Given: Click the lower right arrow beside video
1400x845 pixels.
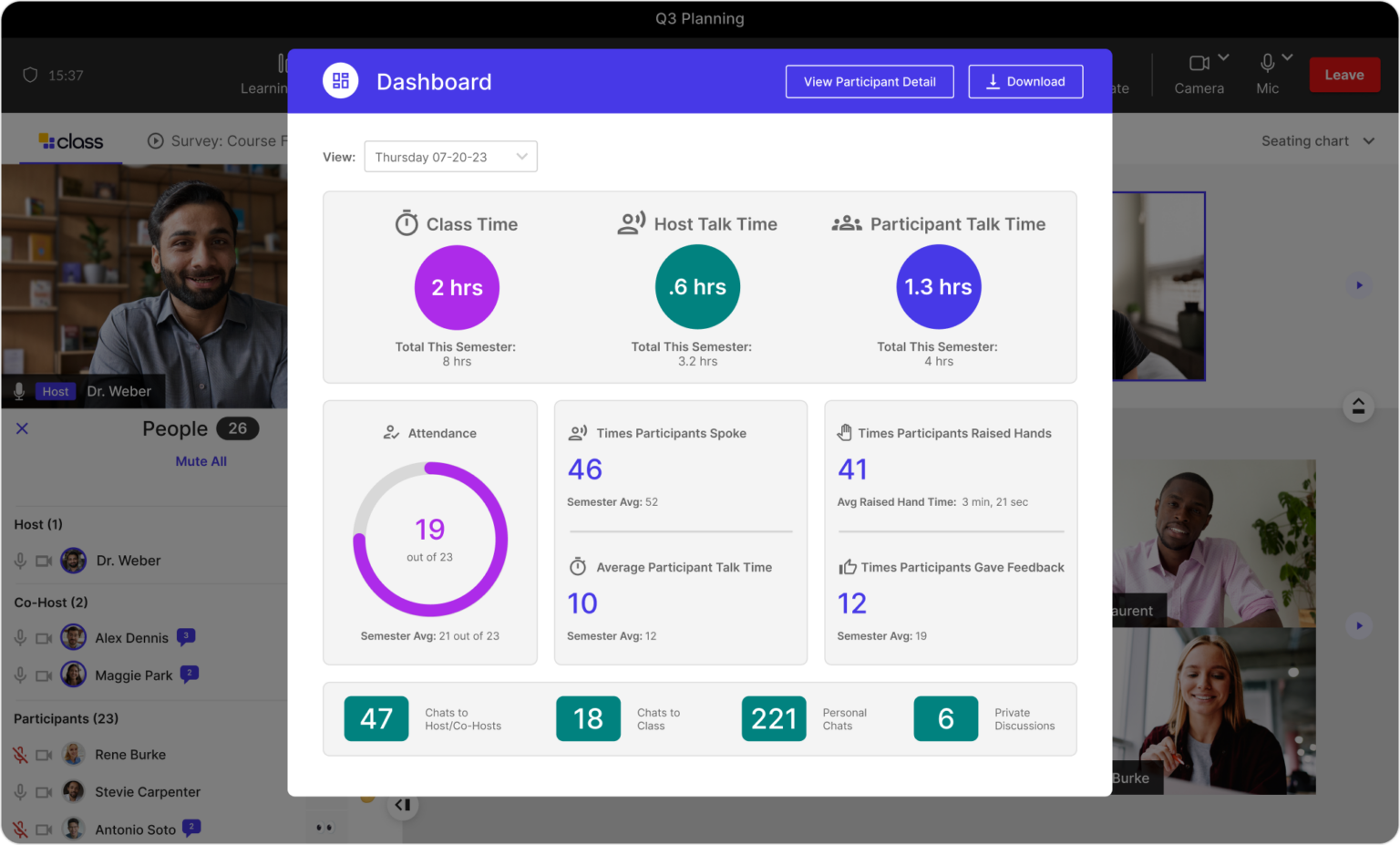Looking at the screenshot, I should pos(1359,625).
